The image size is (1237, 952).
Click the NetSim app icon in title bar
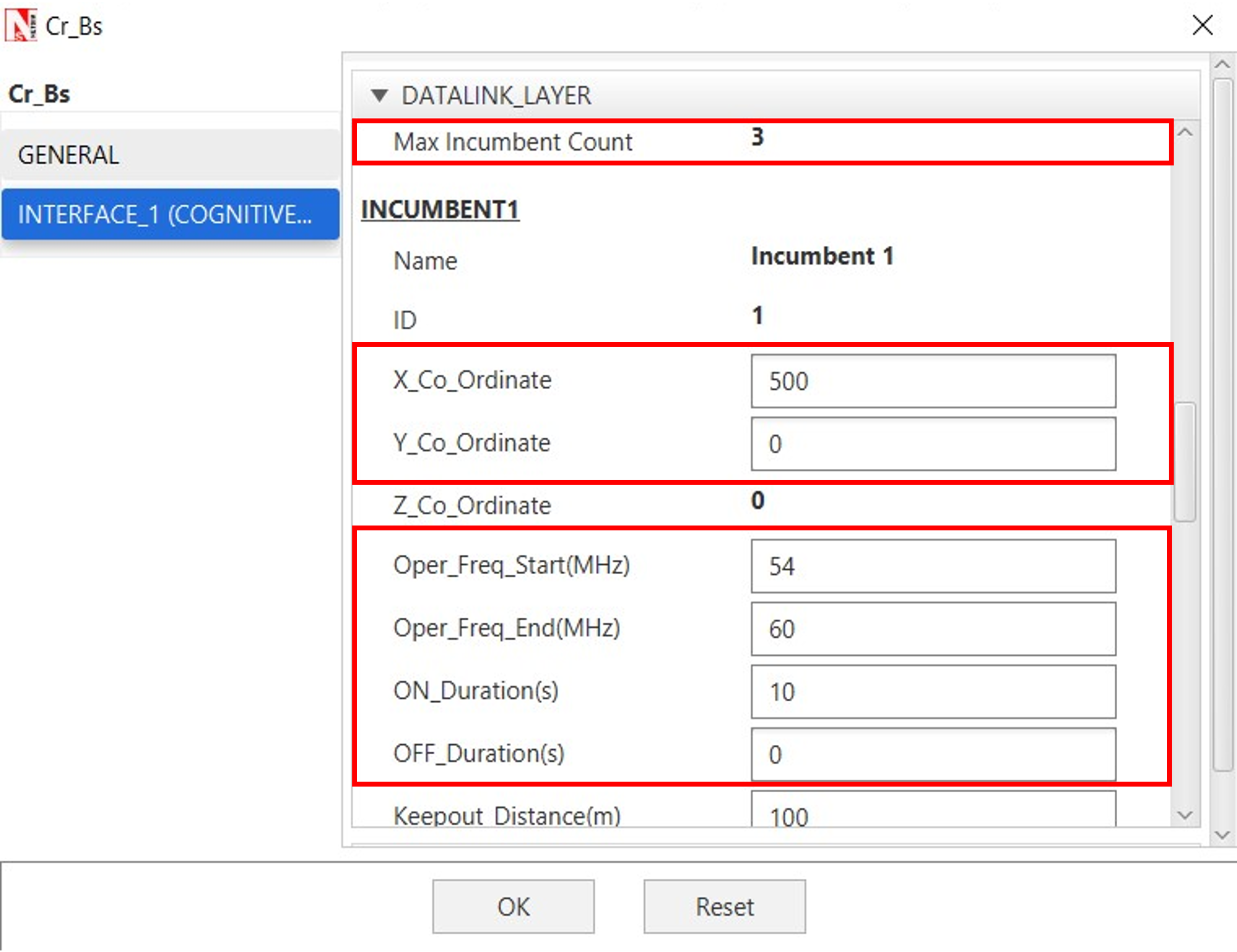[20, 26]
